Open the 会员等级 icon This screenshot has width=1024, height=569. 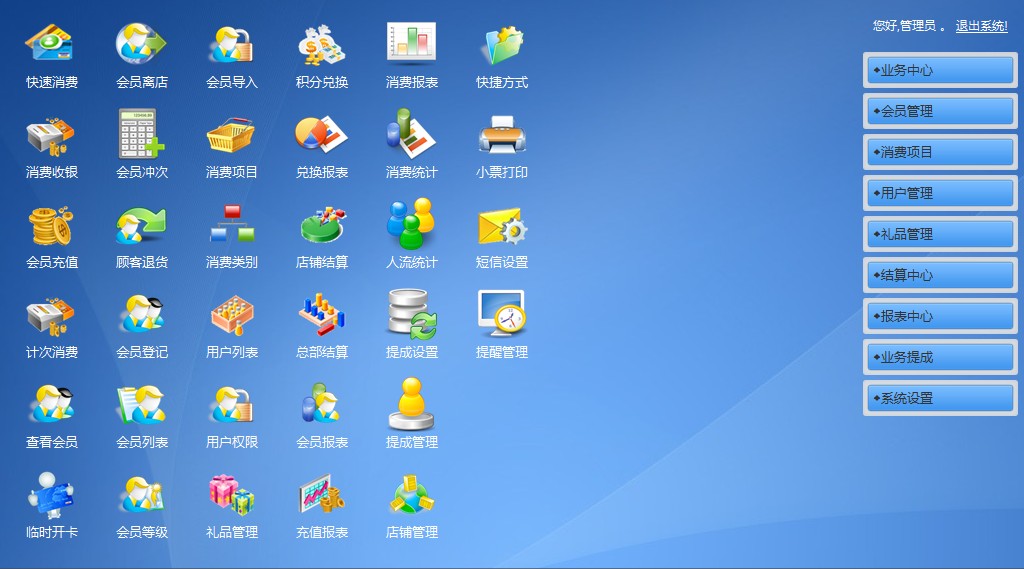pyautogui.click(x=141, y=495)
